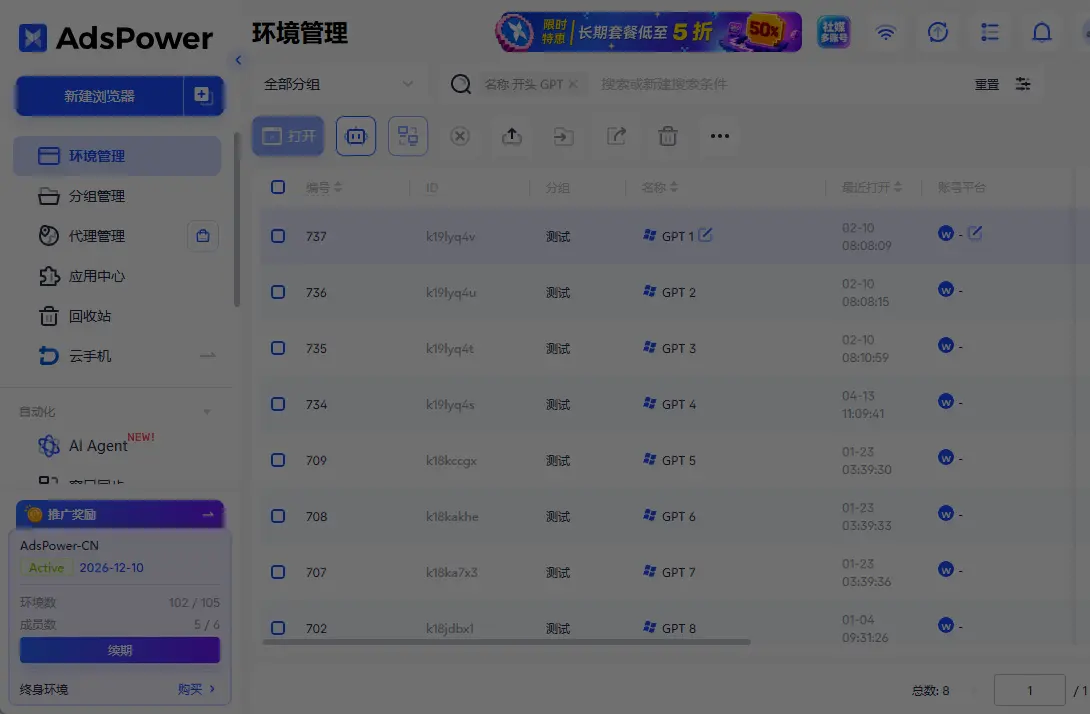Select the checkbox for row 735

(278, 348)
